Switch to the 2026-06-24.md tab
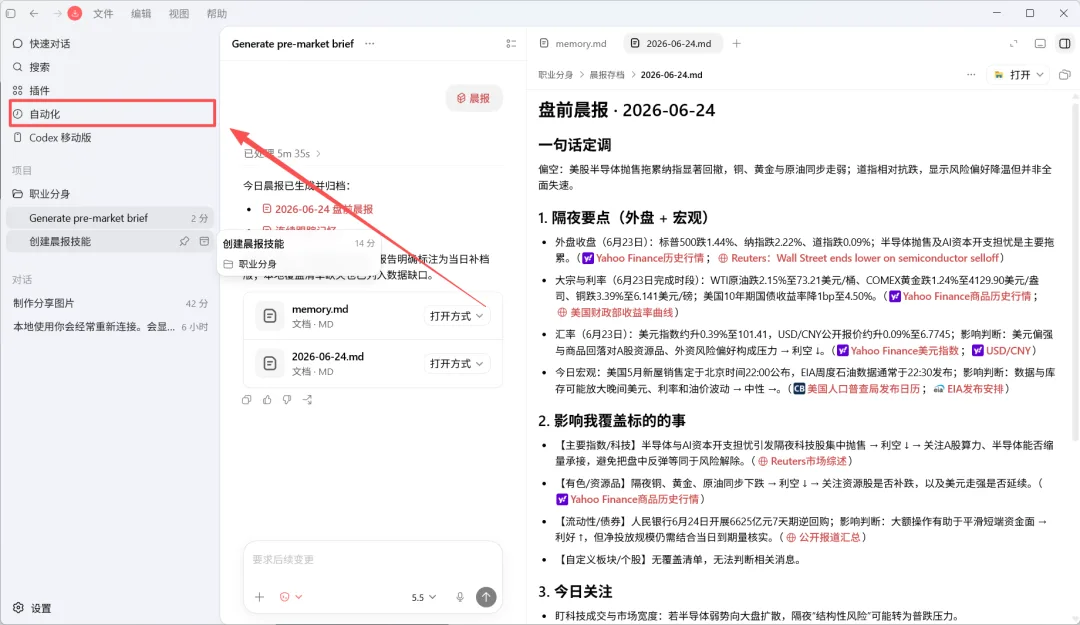 (x=671, y=43)
